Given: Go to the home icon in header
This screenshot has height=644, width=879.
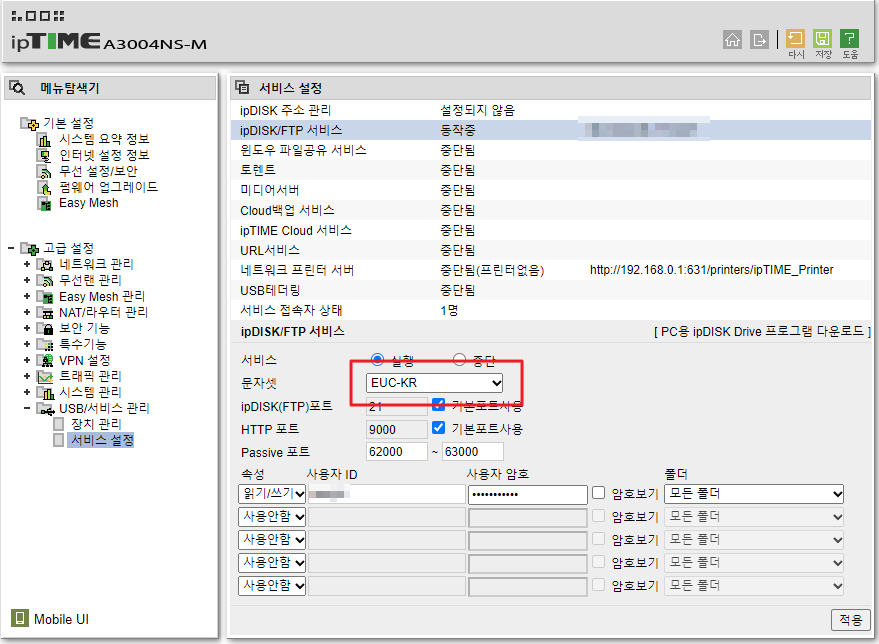Looking at the screenshot, I should [732, 39].
